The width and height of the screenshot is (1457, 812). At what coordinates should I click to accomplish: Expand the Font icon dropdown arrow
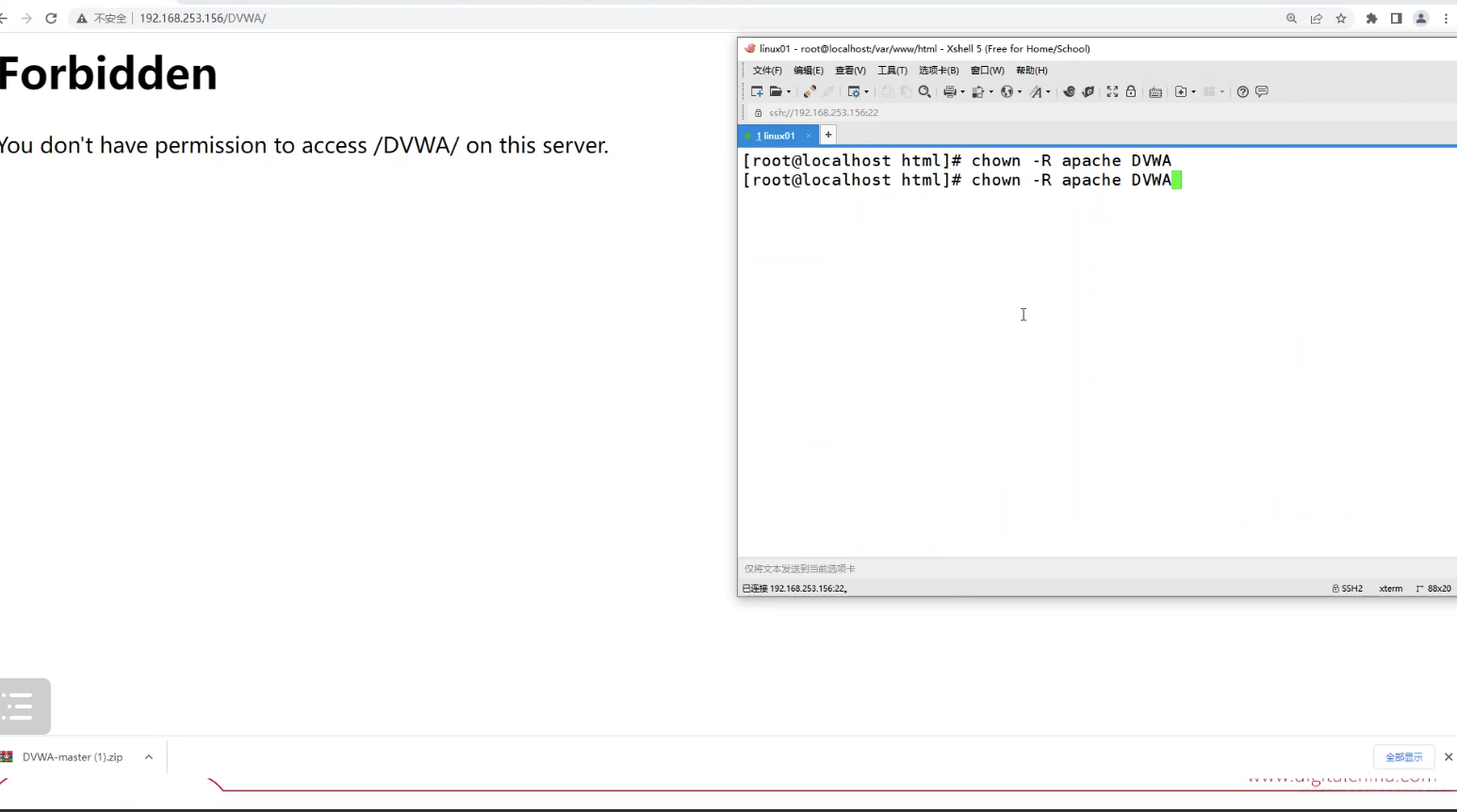[x=1048, y=91]
